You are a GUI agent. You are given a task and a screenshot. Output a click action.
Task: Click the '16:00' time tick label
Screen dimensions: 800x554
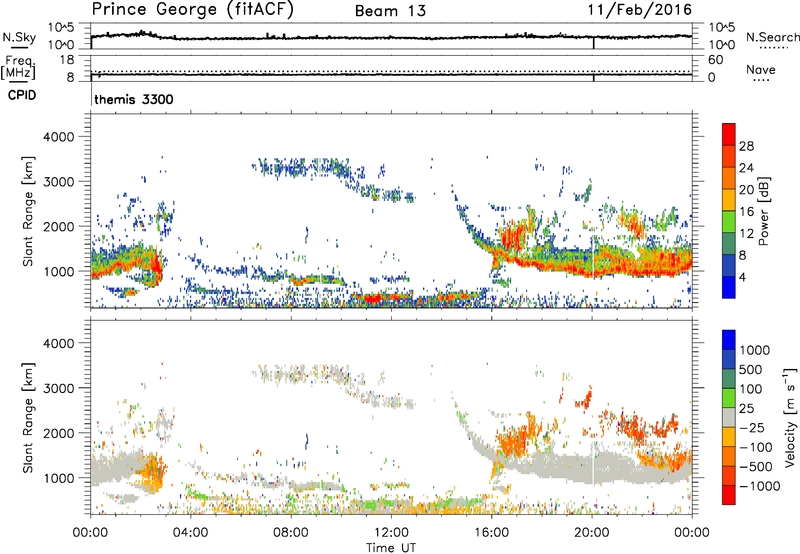[492, 533]
